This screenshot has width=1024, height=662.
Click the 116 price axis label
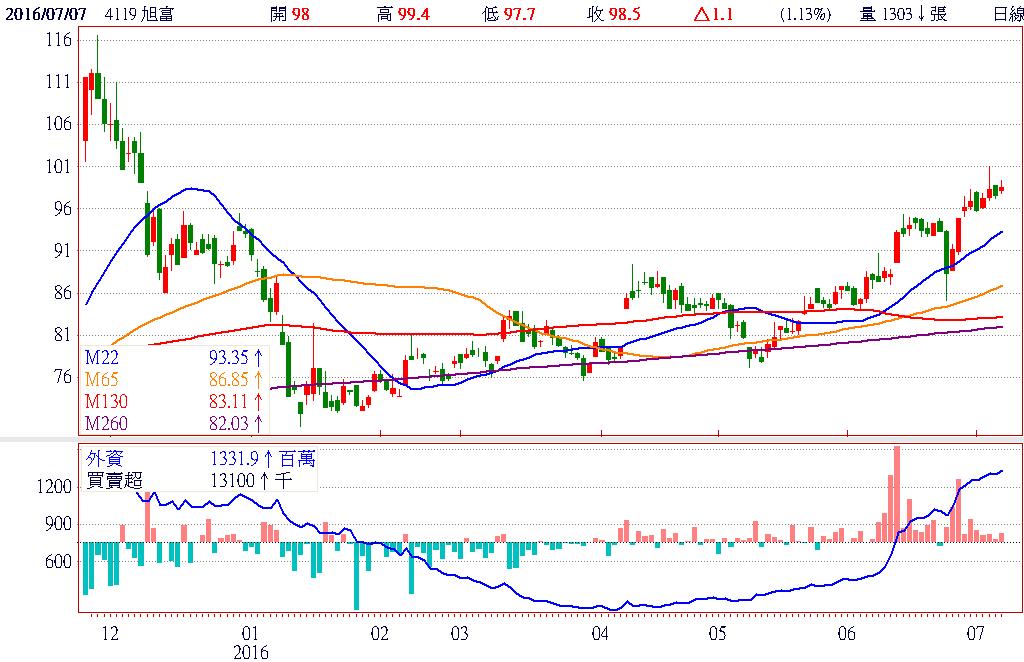pos(59,39)
